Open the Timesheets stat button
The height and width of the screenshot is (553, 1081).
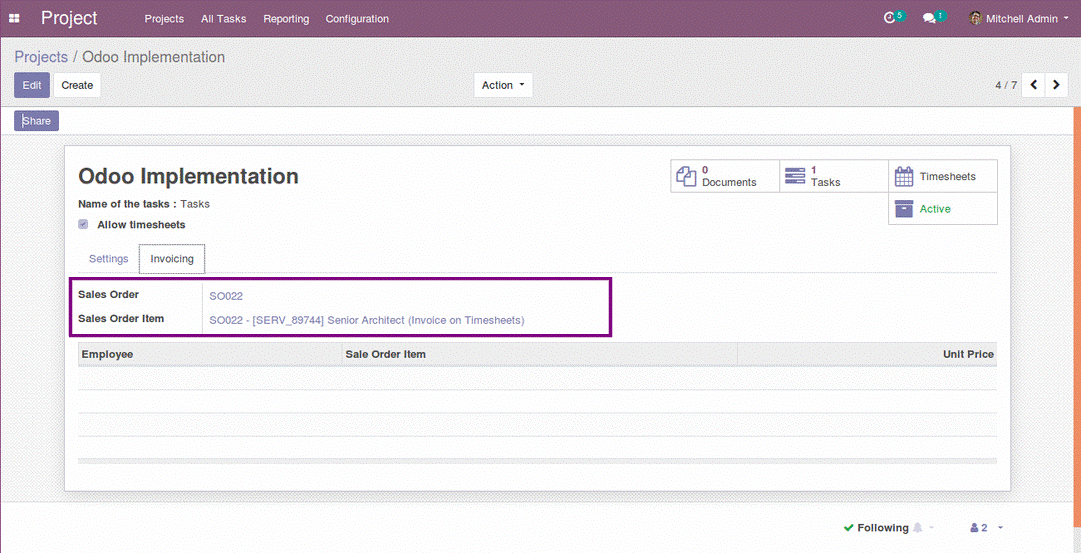pos(943,176)
